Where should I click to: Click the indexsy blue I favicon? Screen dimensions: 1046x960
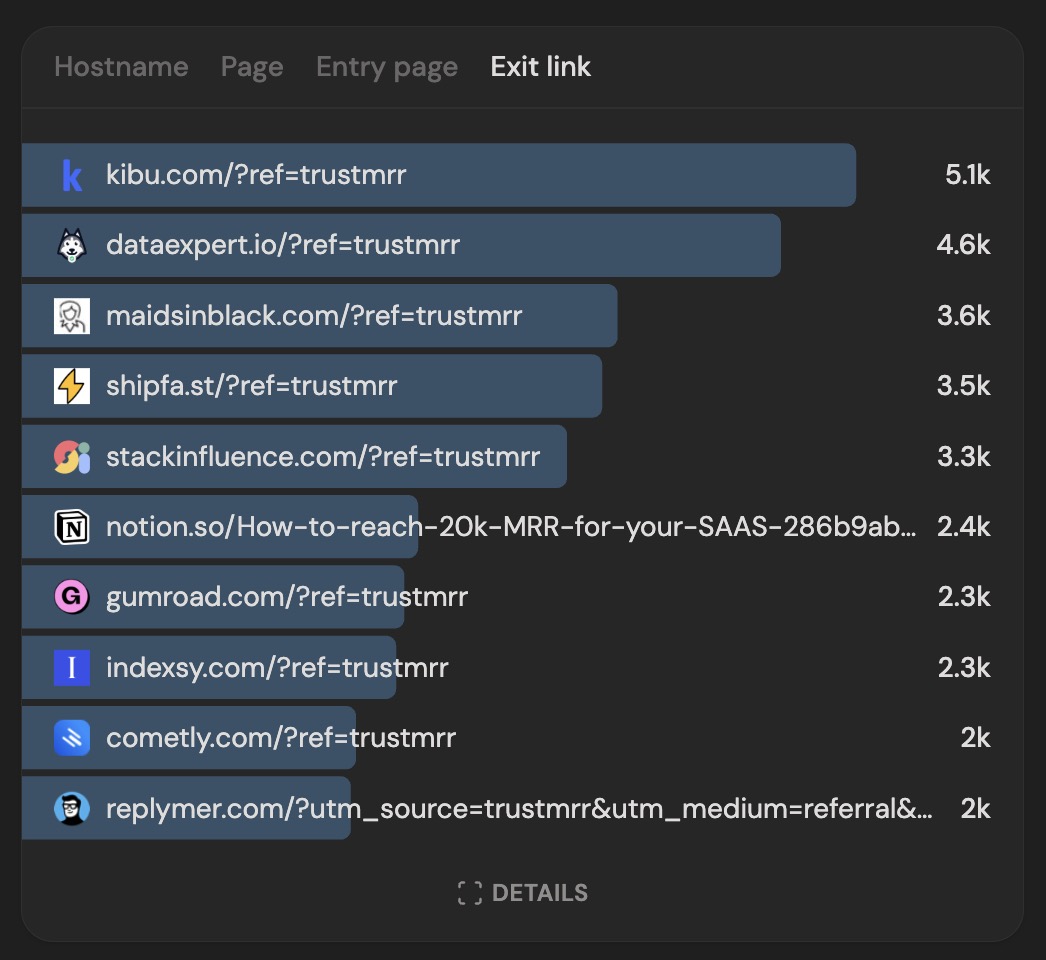click(72, 668)
